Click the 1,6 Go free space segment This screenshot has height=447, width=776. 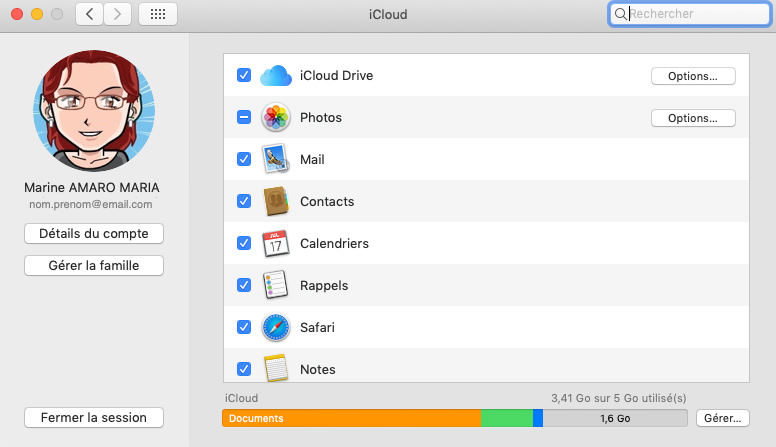[615, 418]
